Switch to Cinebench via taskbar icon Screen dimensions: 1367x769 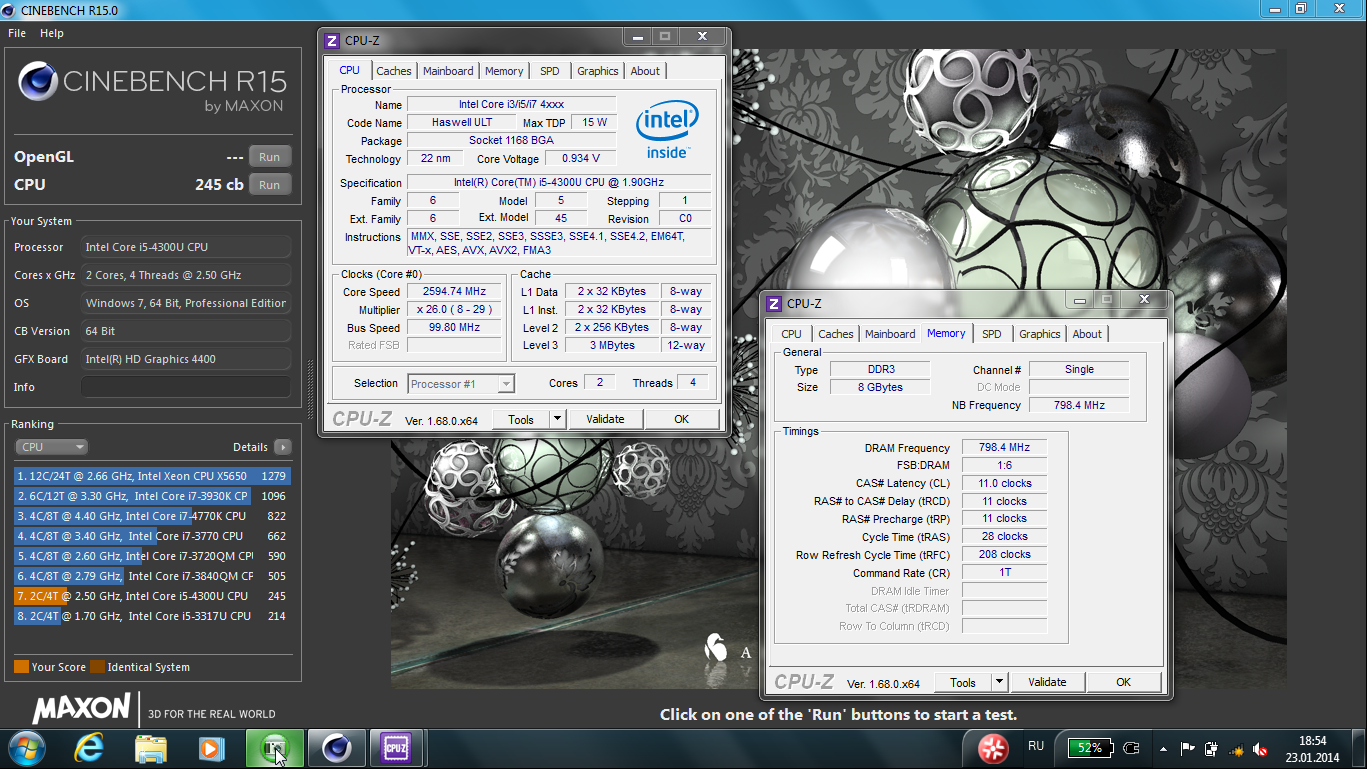(x=336, y=748)
